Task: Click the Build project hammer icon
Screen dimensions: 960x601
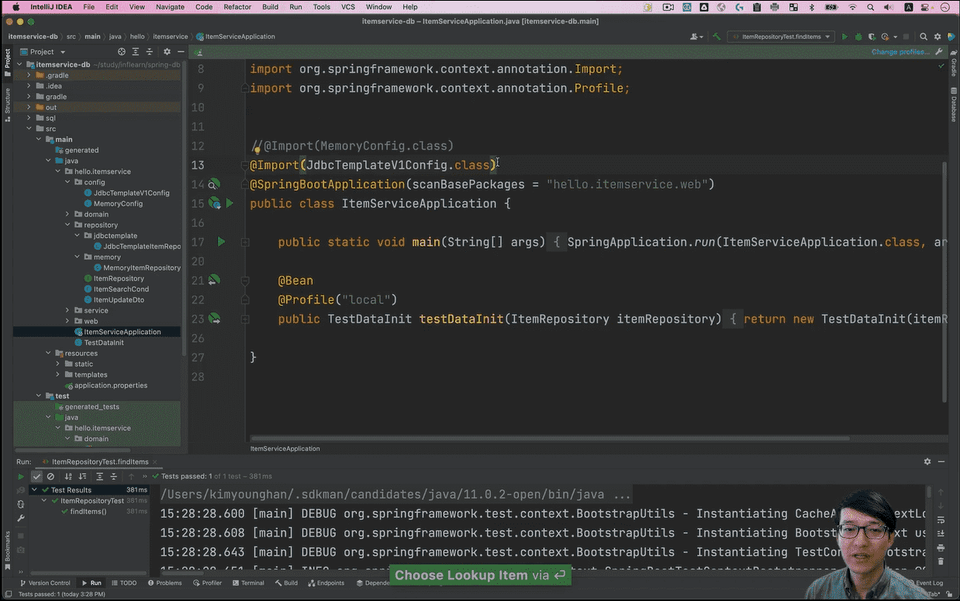Action: click(x=714, y=37)
